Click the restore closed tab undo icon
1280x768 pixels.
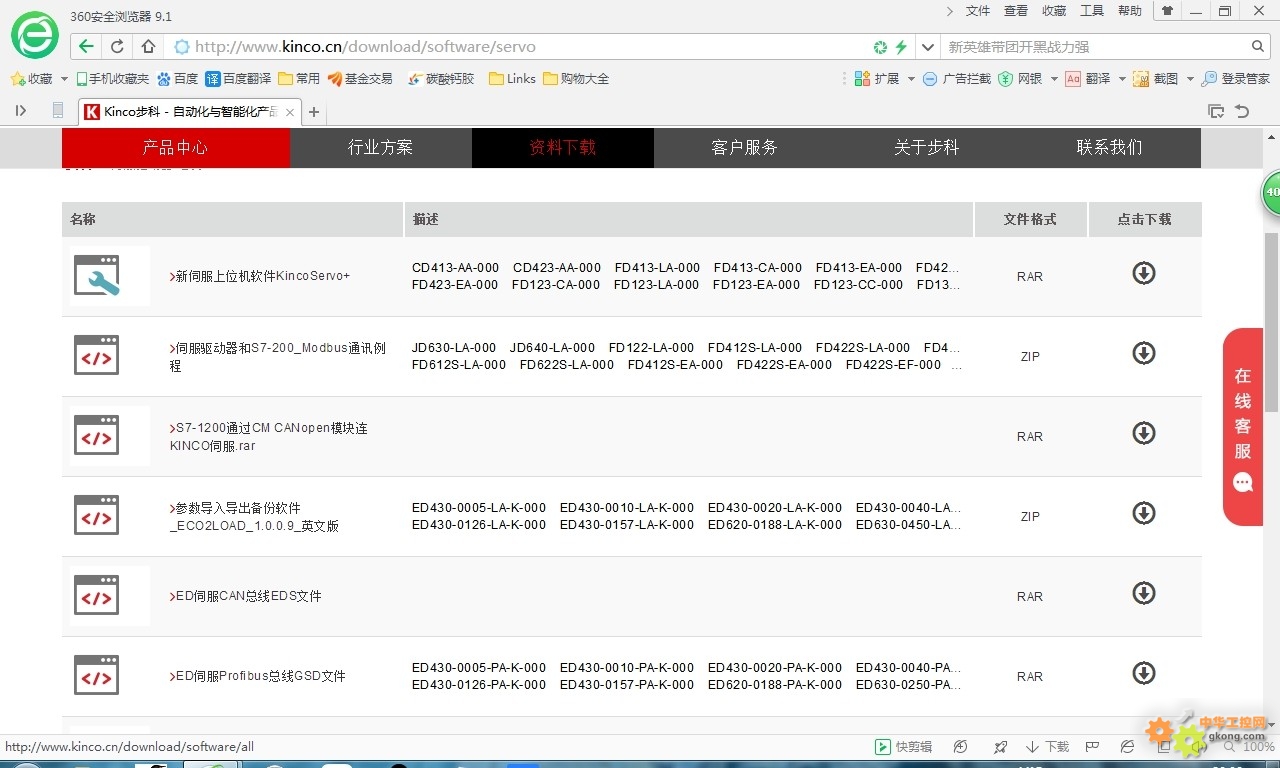(x=1242, y=111)
